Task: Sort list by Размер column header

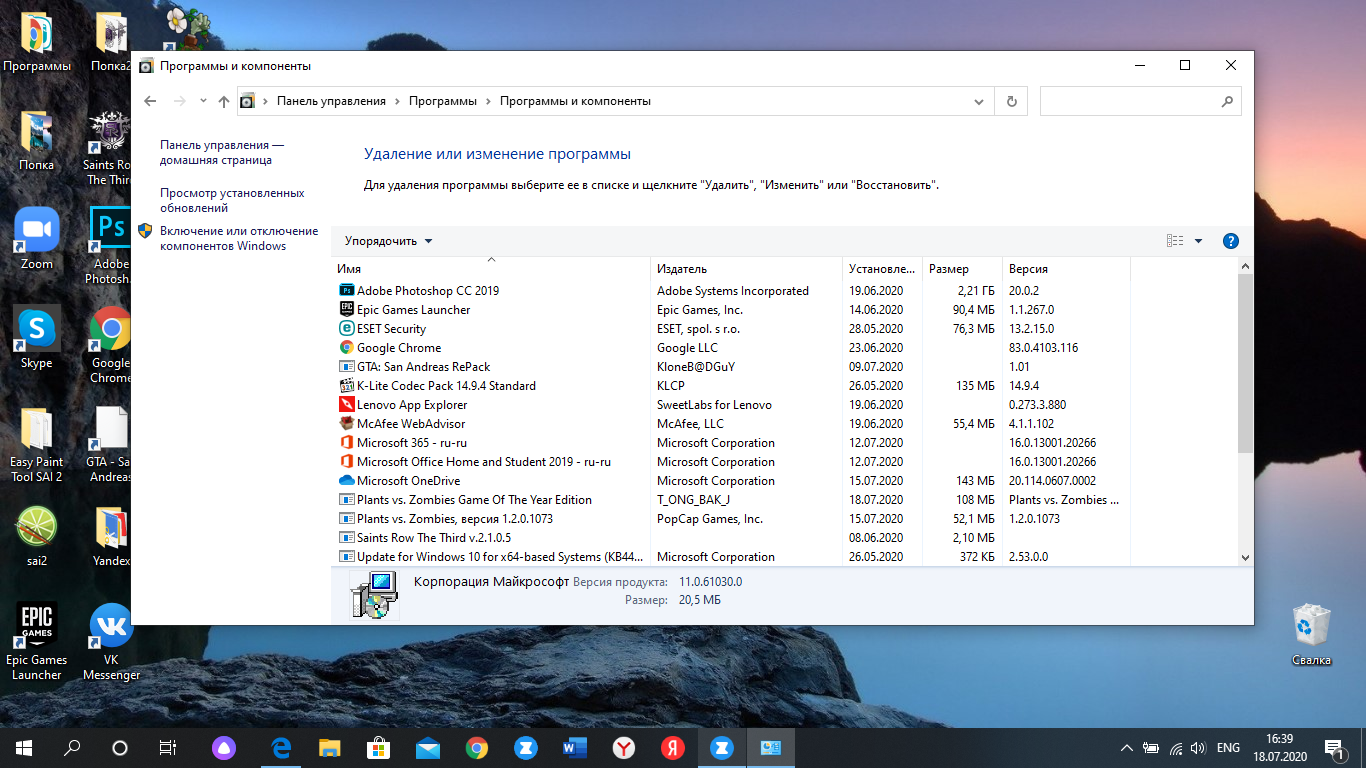Action: (x=962, y=269)
